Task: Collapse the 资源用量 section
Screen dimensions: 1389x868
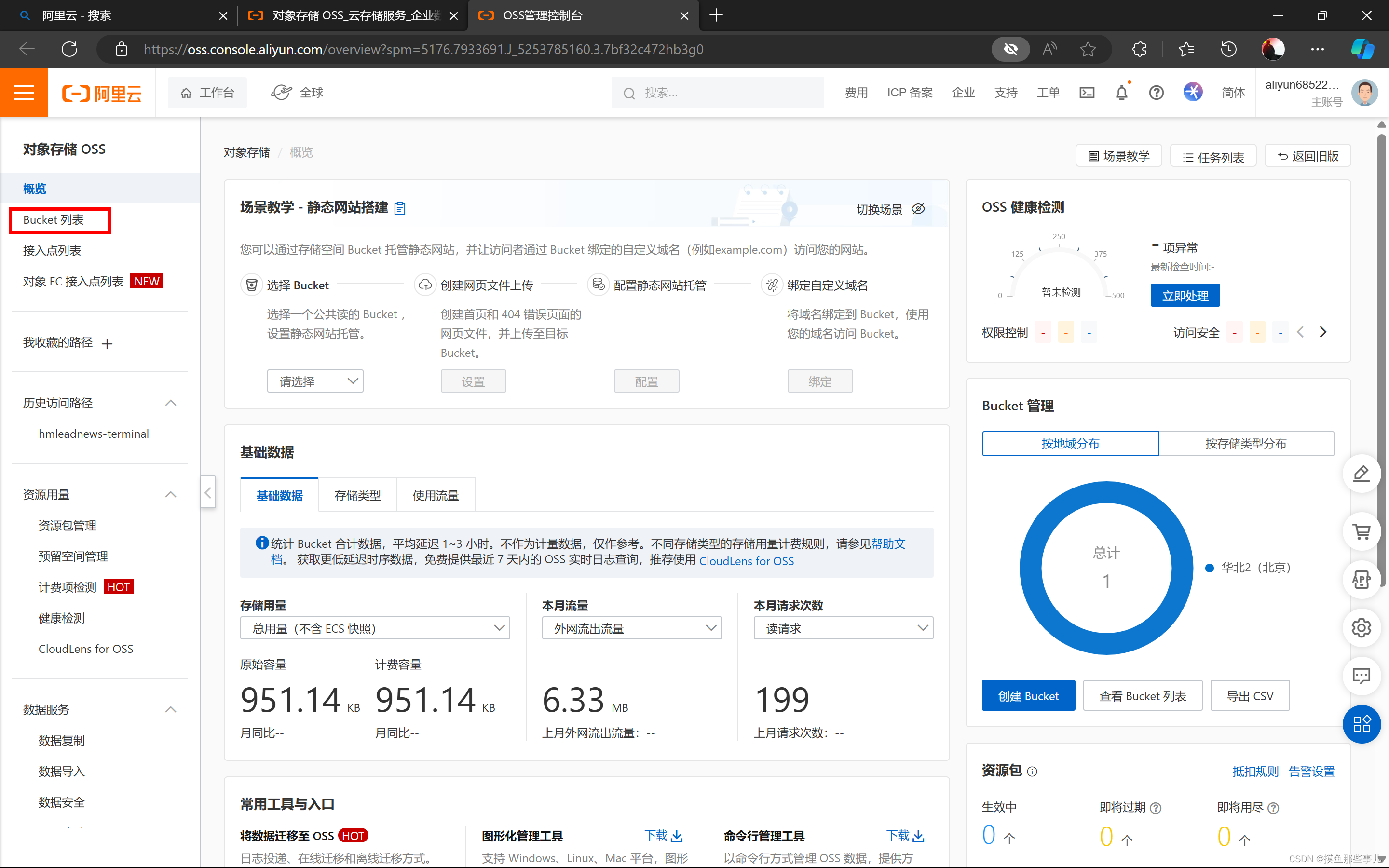Action: (170, 495)
